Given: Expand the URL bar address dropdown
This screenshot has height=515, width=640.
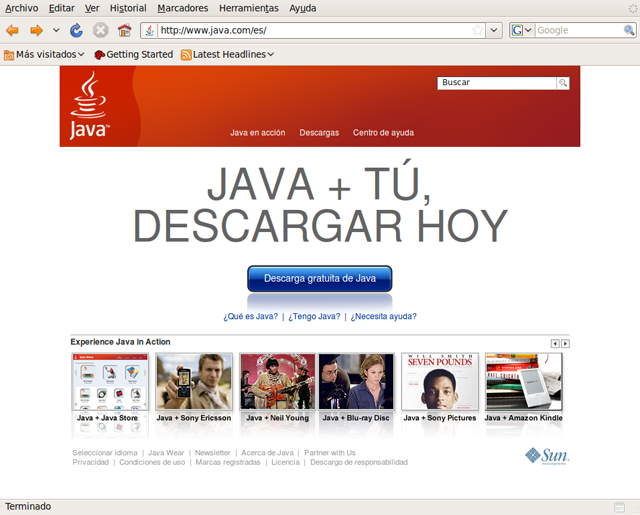Looking at the screenshot, I should point(494,31).
